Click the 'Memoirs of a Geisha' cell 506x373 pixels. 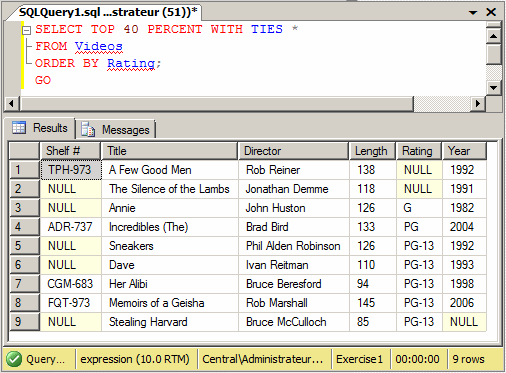point(170,303)
